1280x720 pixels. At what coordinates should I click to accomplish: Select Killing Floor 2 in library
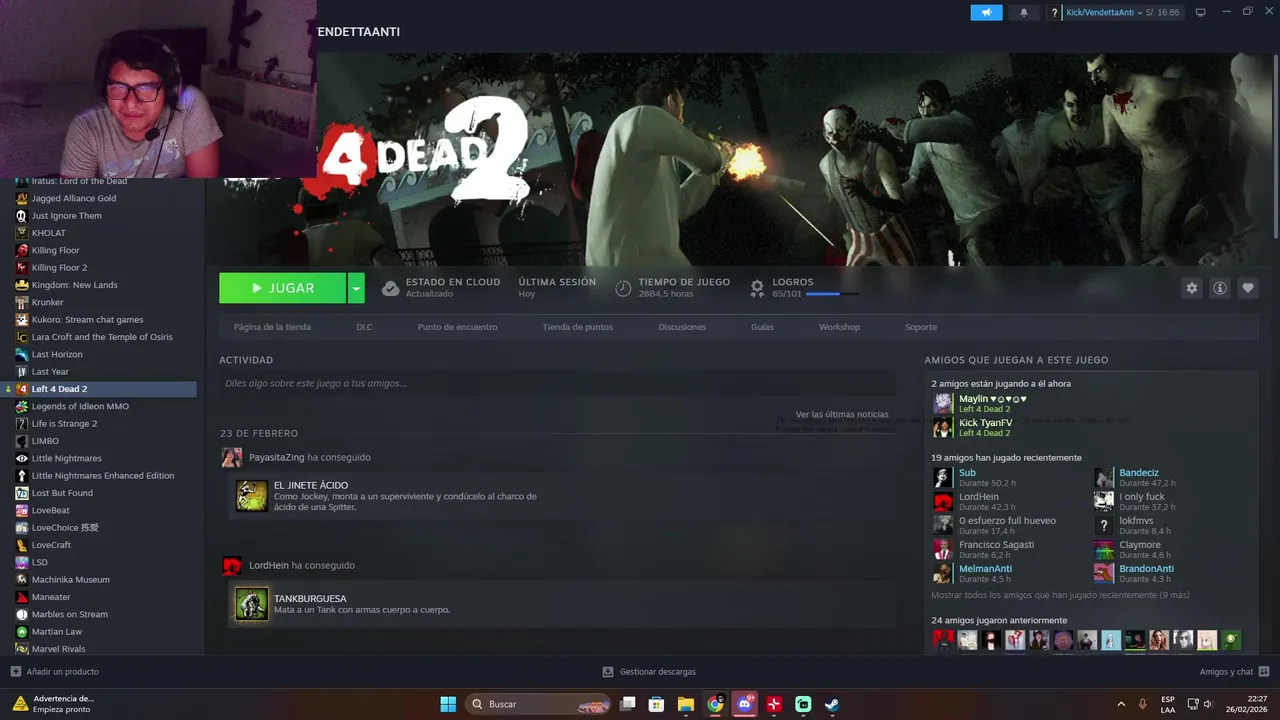[59, 267]
